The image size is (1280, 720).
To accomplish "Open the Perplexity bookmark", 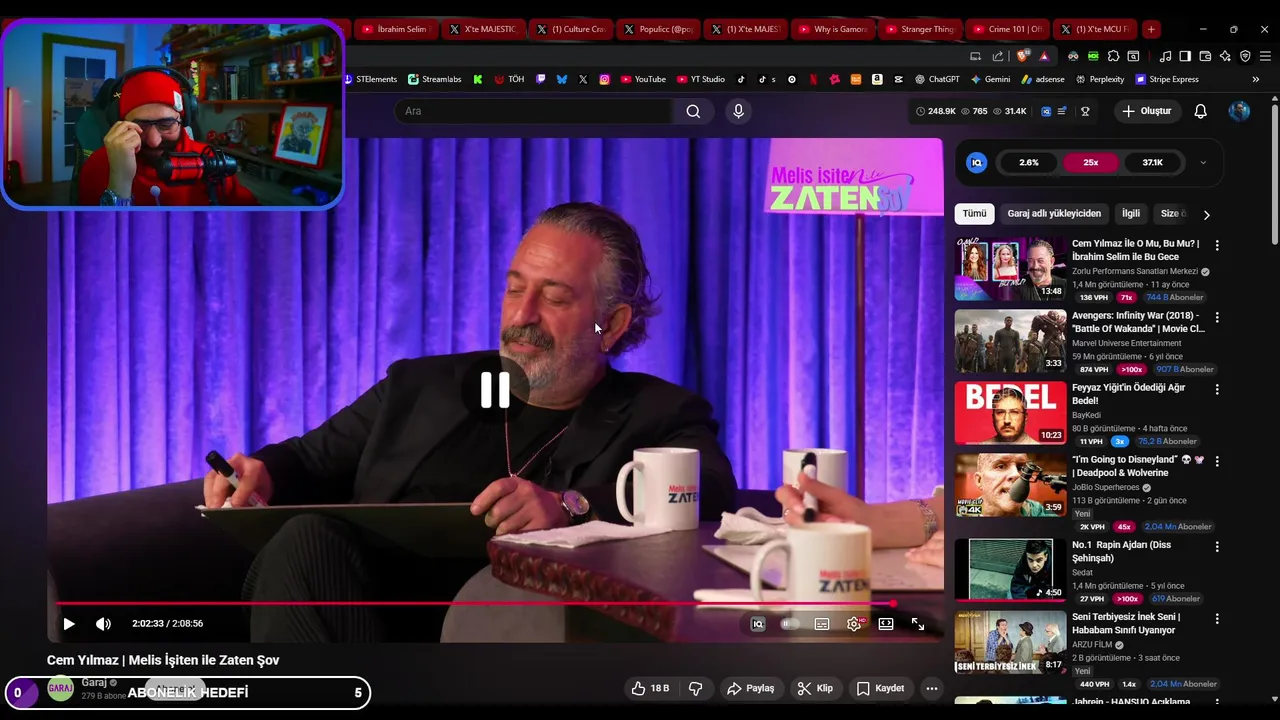I will click(x=1100, y=79).
